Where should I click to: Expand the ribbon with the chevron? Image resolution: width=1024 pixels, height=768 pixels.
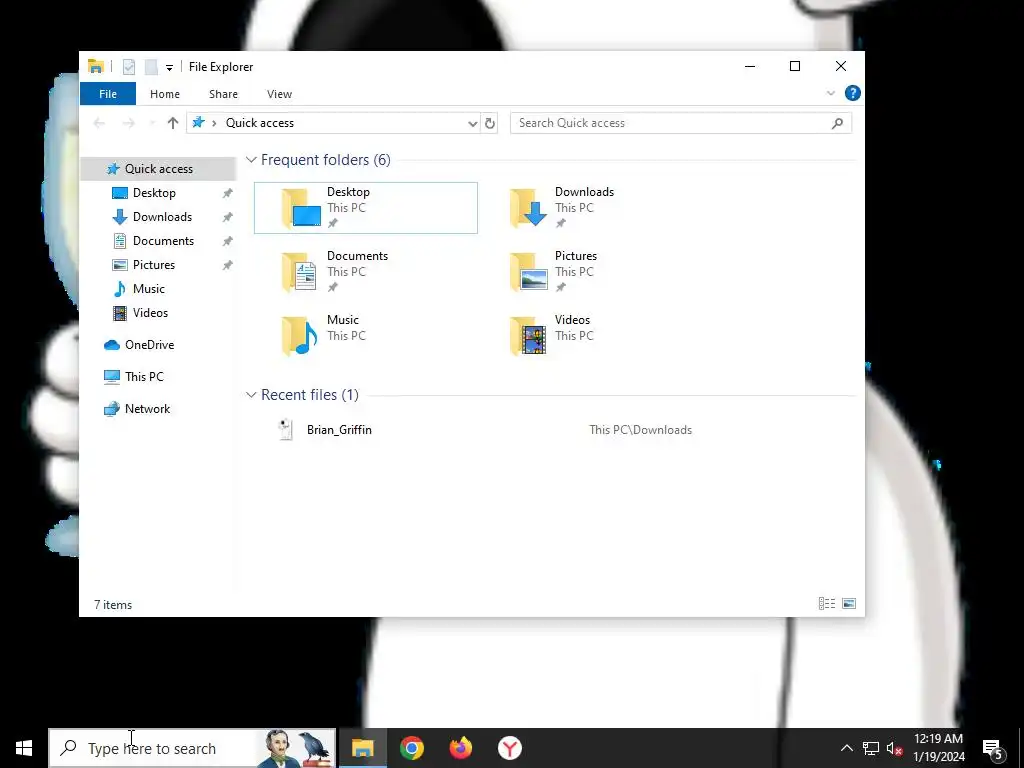(x=831, y=93)
